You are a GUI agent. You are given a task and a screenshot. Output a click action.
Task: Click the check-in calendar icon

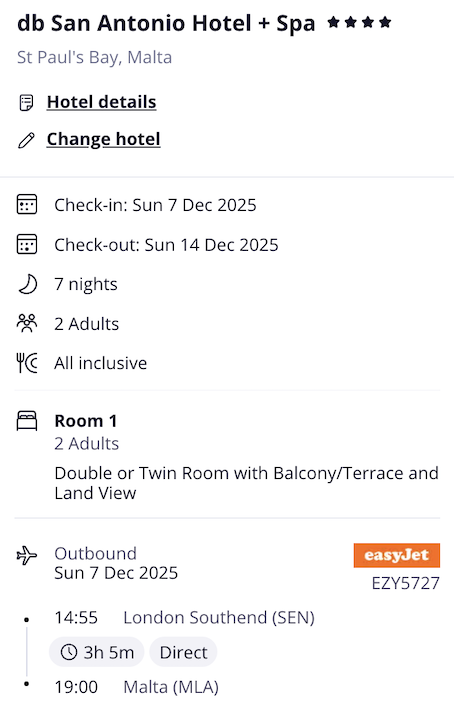[x=27, y=204]
